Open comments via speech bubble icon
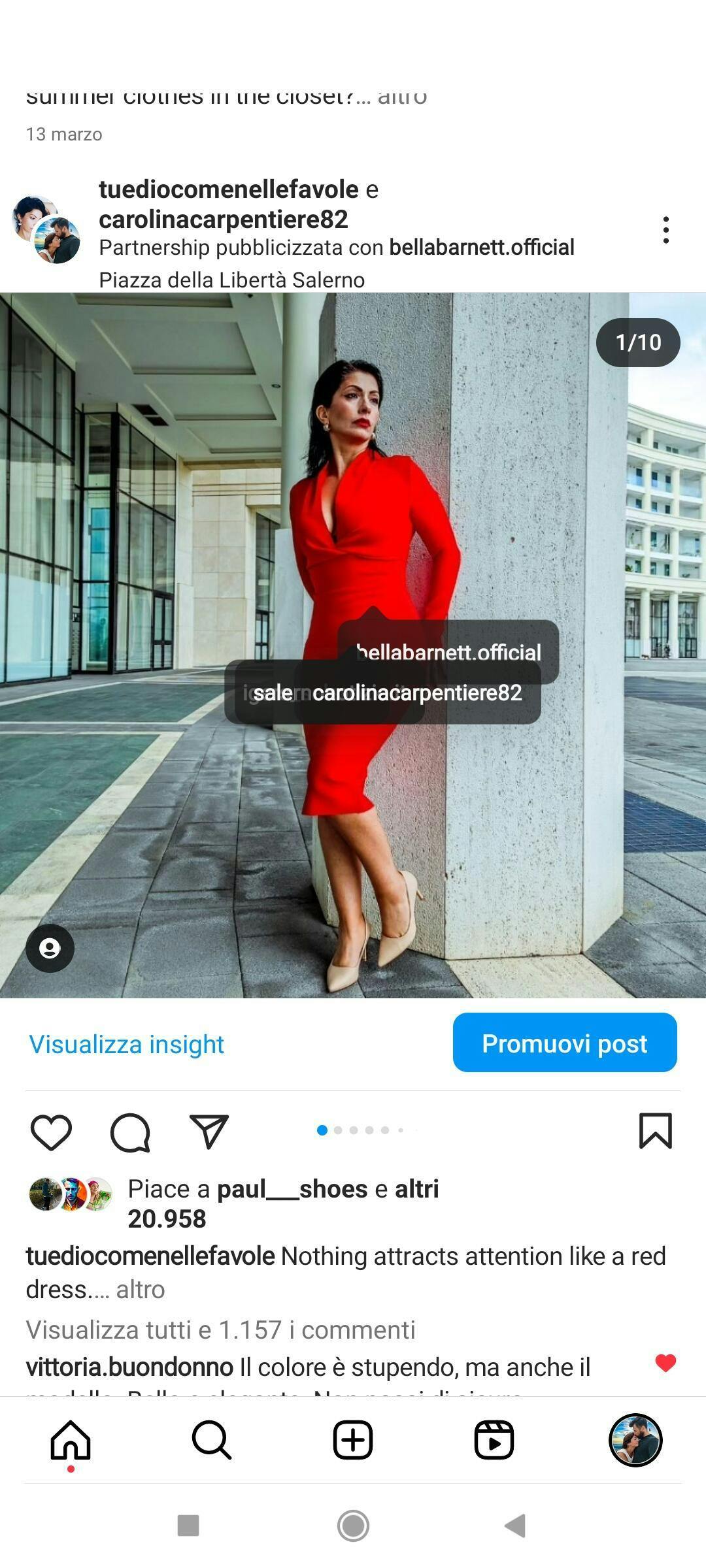Screen dimensions: 706x1568 (130, 1132)
